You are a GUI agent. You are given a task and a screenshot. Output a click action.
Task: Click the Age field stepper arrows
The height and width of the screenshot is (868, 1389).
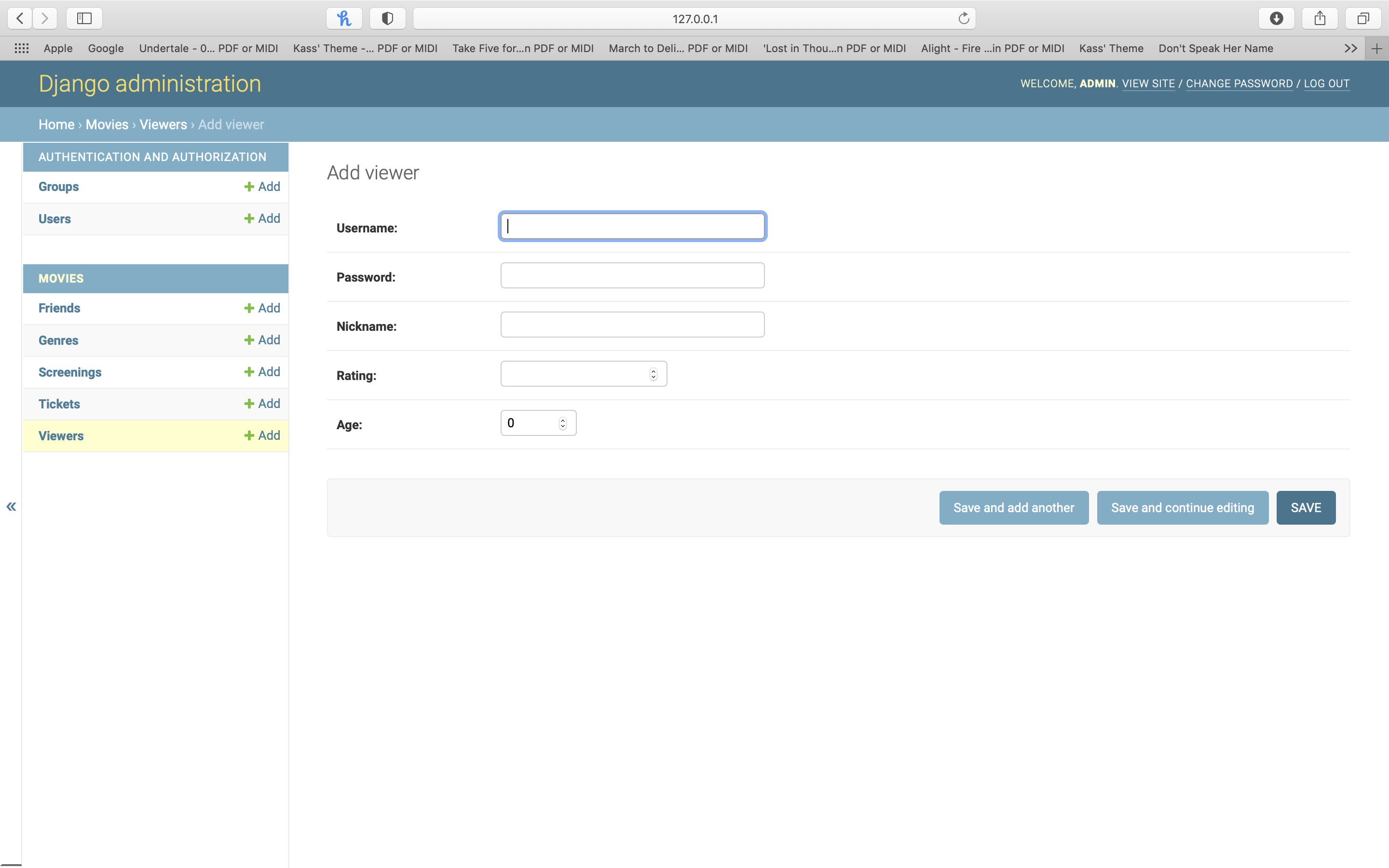click(562, 423)
